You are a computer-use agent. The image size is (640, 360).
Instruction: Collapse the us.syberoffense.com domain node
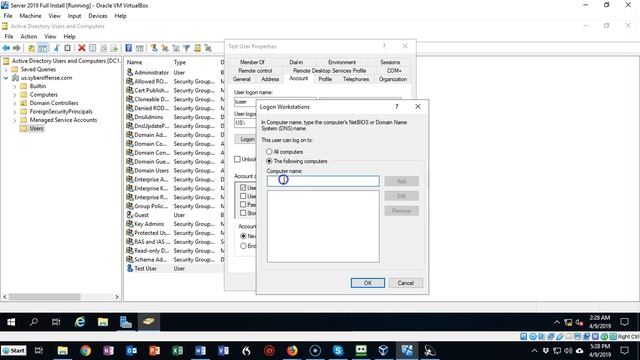[6, 78]
